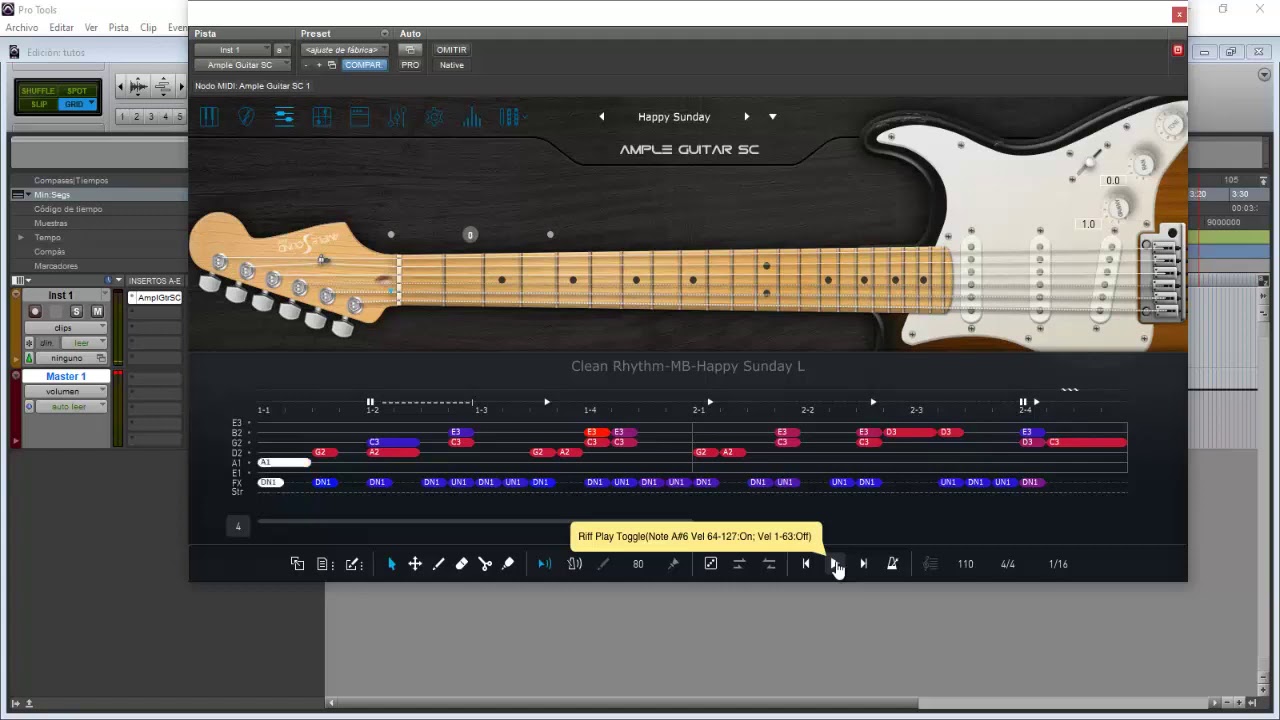Select the eraser tool in riffer
The height and width of the screenshot is (720, 1280).
tap(462, 564)
